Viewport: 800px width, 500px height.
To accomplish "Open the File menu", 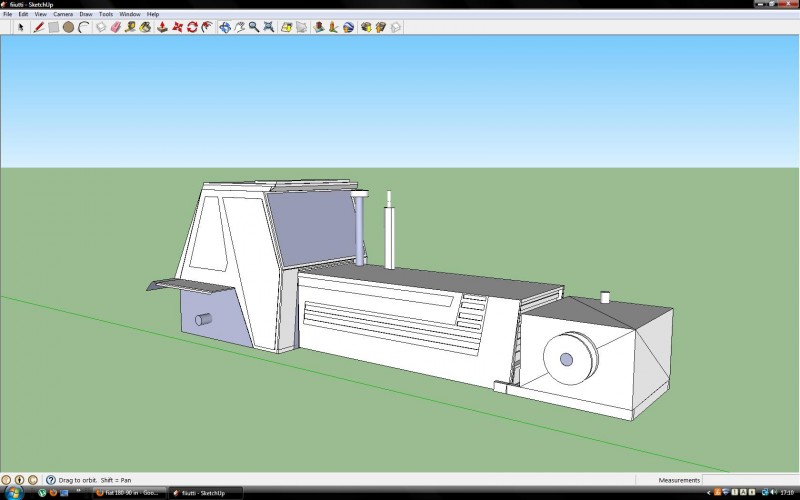I will click(8, 14).
